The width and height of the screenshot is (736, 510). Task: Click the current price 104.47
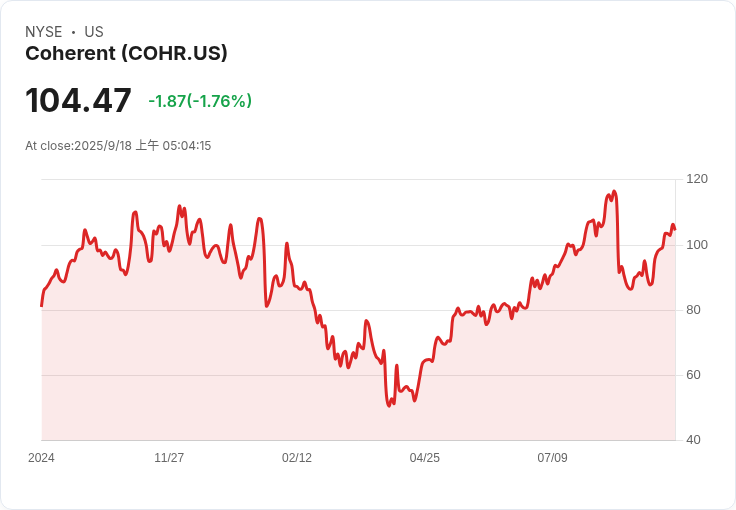coord(78,100)
